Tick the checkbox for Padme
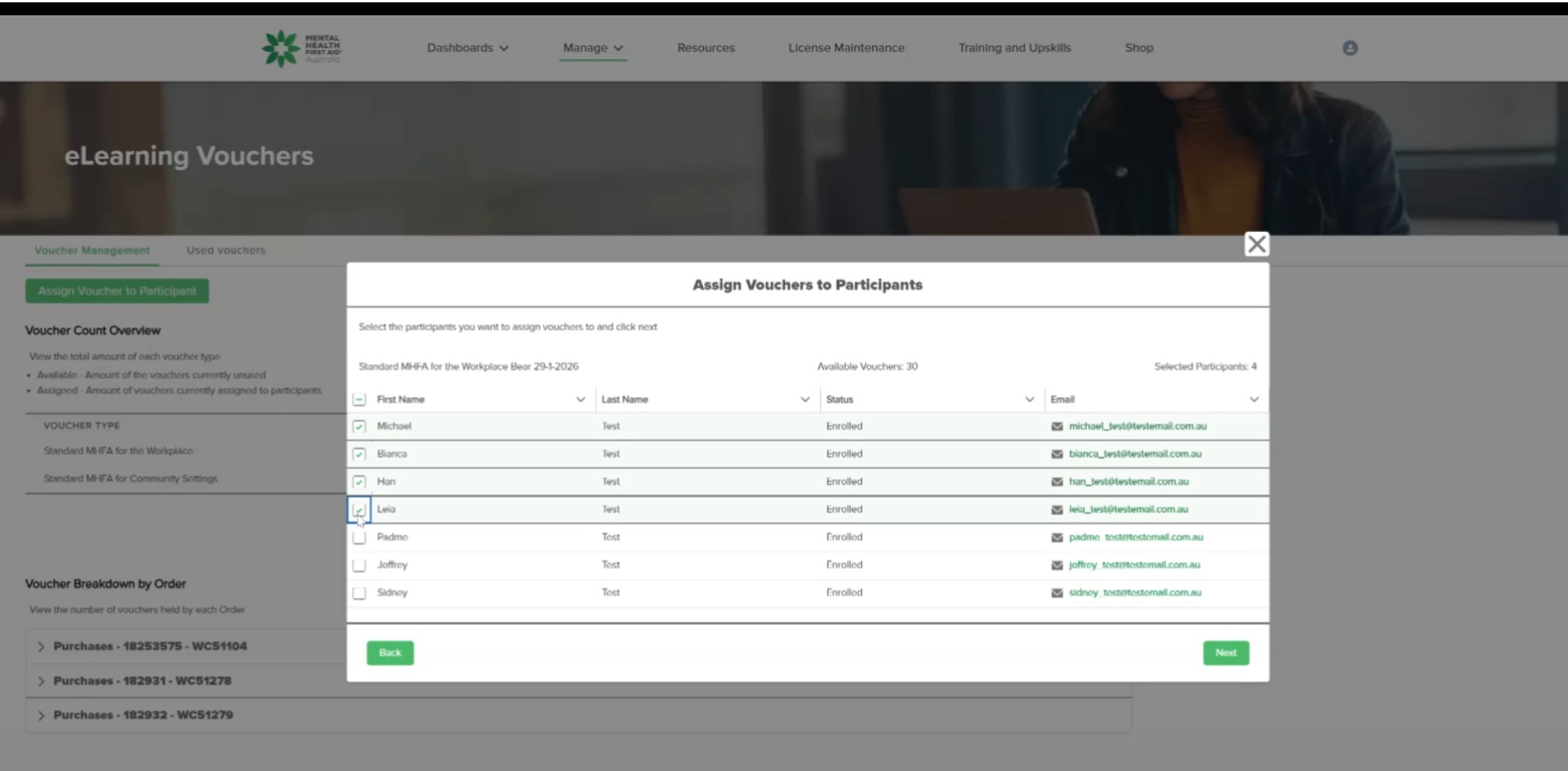 click(359, 537)
